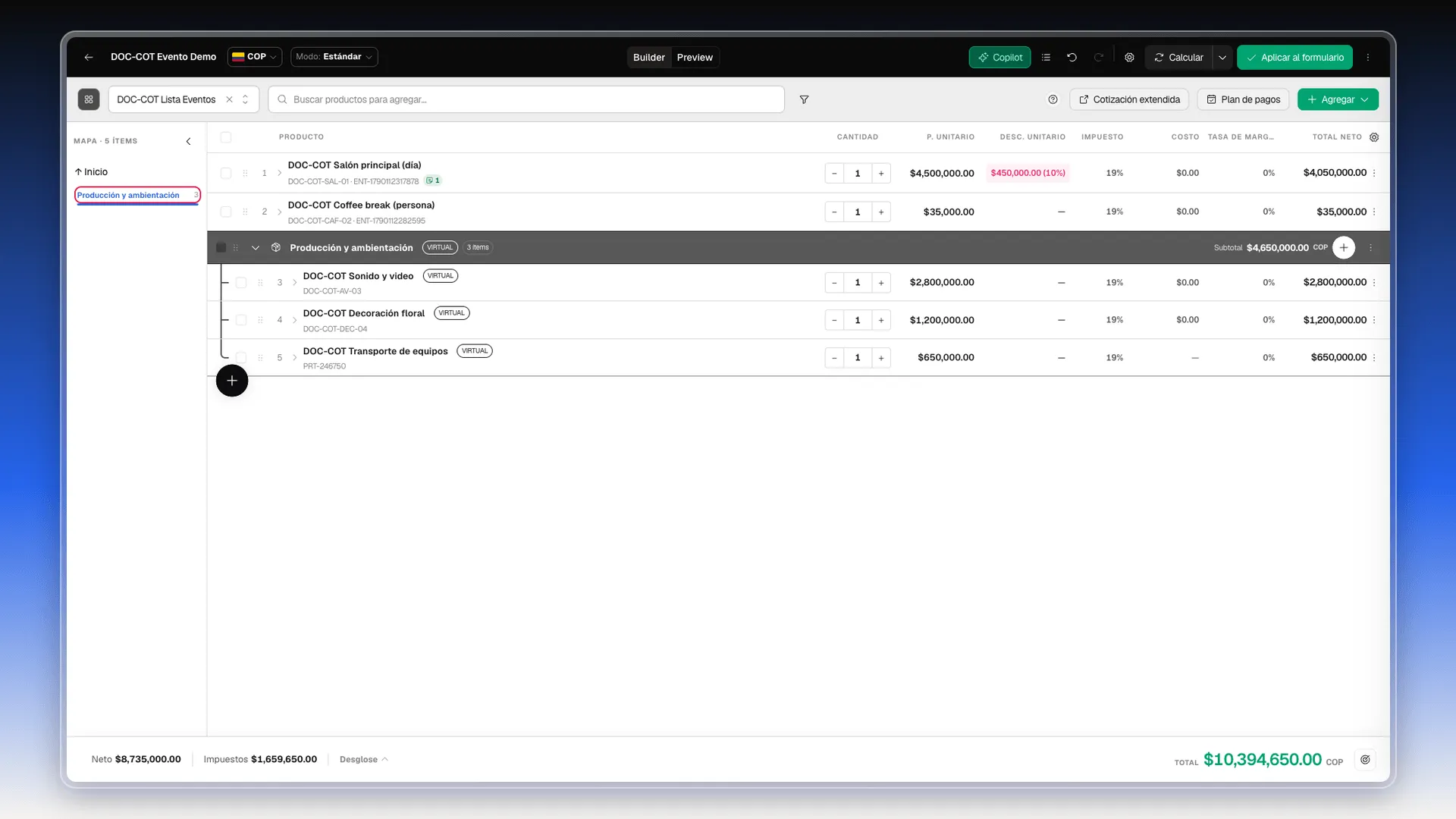Open the Copilot assistant
This screenshot has width=1456, height=819.
click(x=999, y=57)
